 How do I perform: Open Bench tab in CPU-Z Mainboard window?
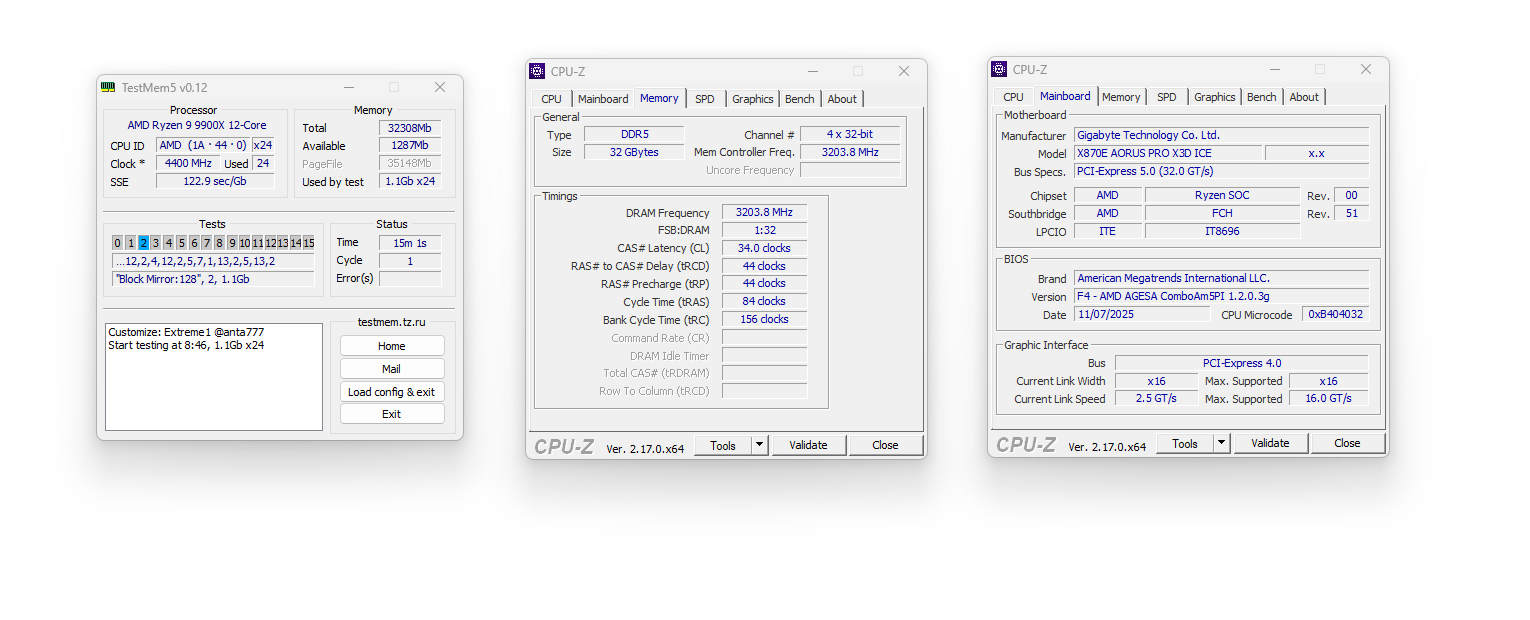coord(1261,97)
